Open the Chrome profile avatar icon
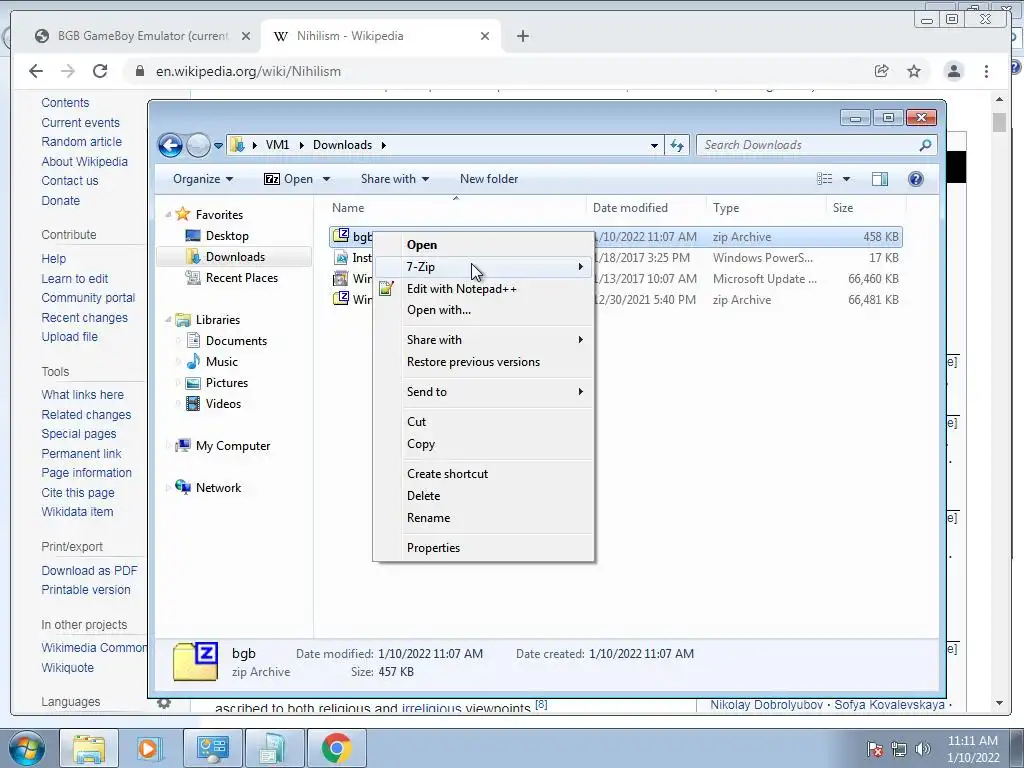Viewport: 1024px width, 768px height. pos(953,71)
